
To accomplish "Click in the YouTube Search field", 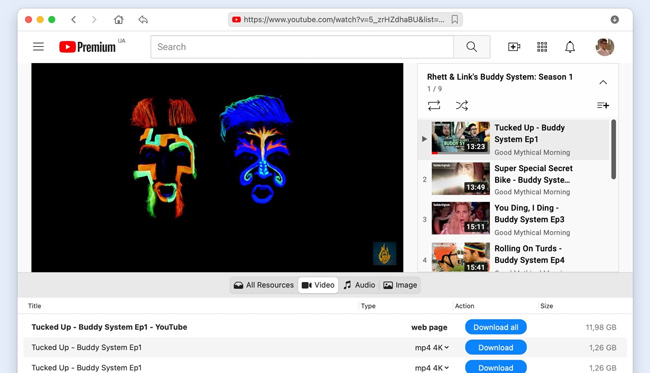I will [302, 46].
